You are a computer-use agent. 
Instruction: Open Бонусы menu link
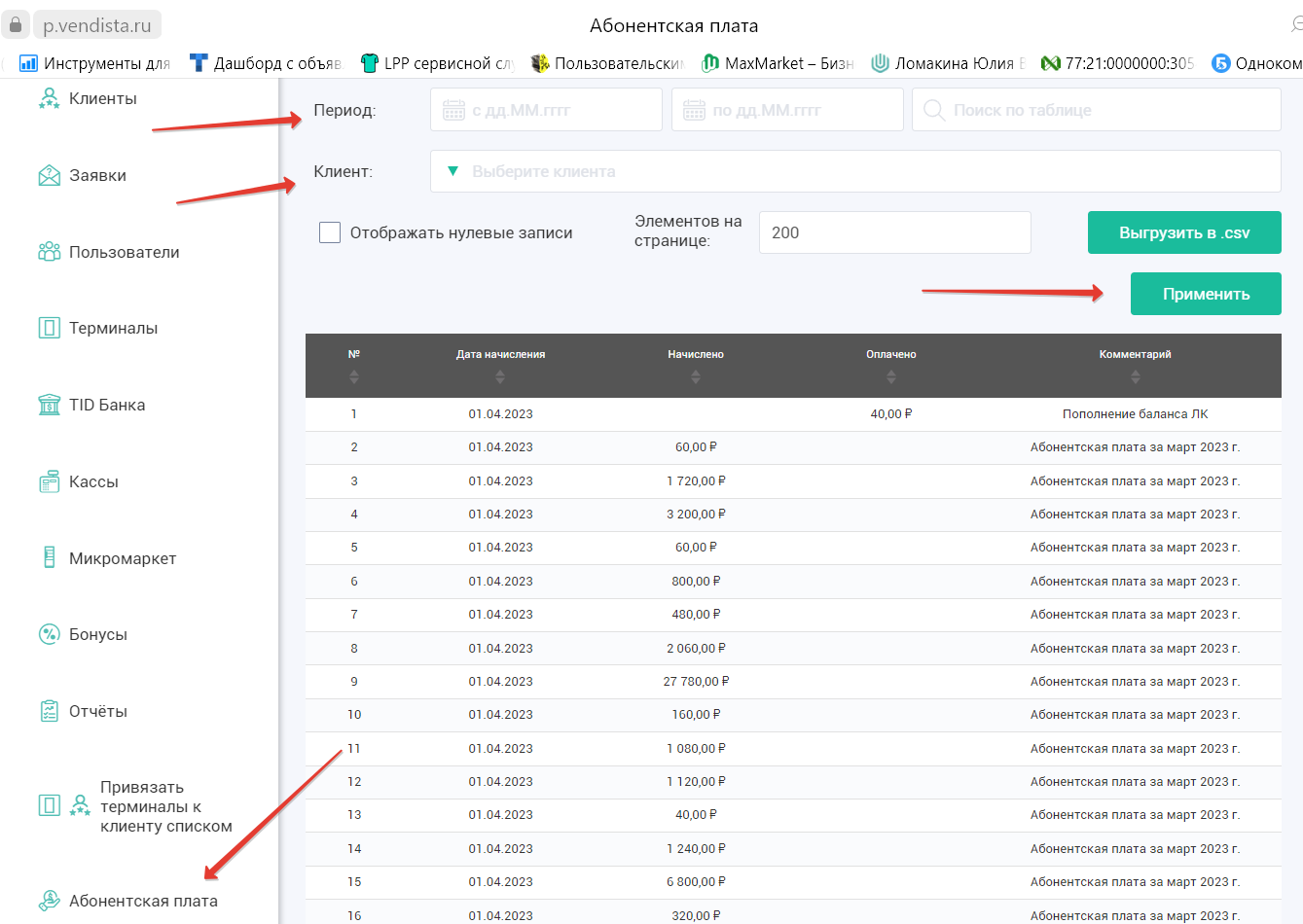[x=98, y=634]
